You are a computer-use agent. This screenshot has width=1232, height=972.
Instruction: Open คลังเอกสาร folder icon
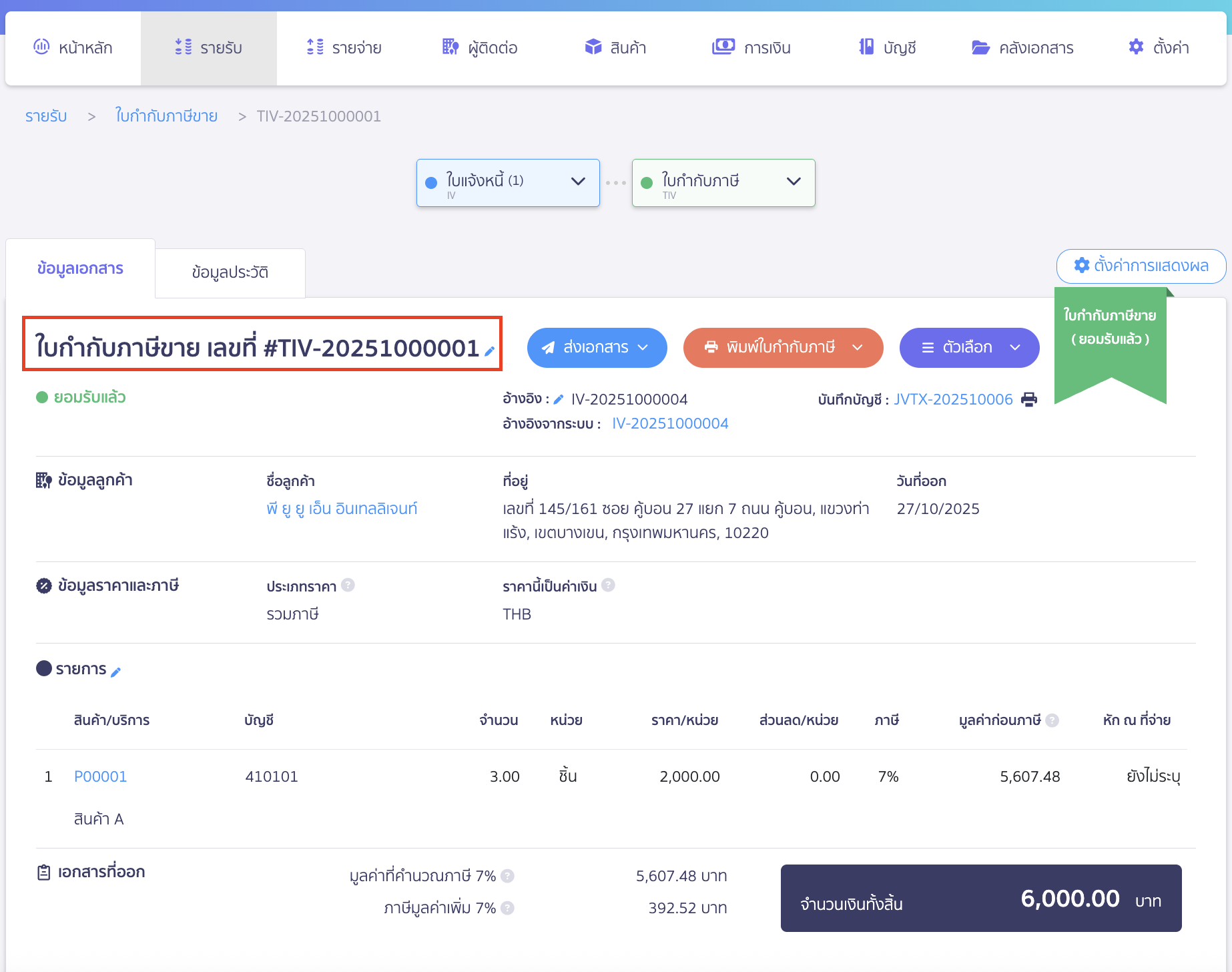(x=980, y=47)
